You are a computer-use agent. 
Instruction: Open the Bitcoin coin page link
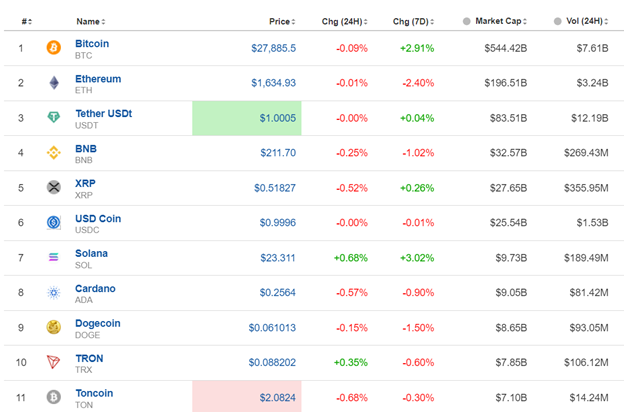tap(92, 43)
